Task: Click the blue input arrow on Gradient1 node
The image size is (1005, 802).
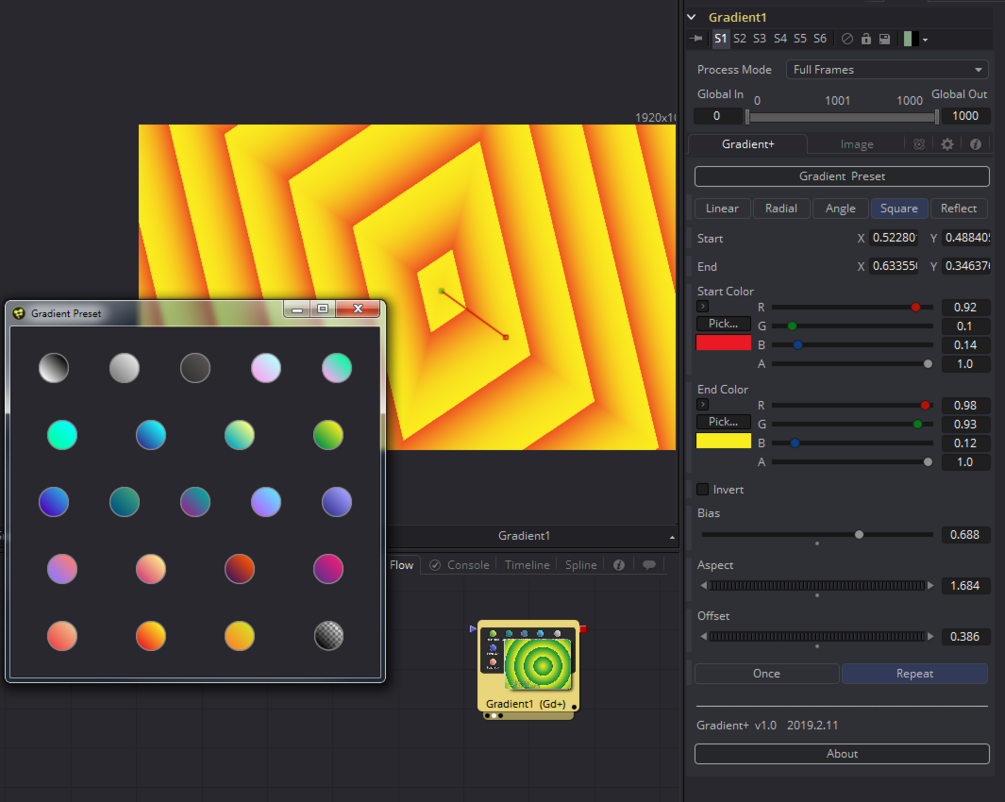Action: pos(473,629)
